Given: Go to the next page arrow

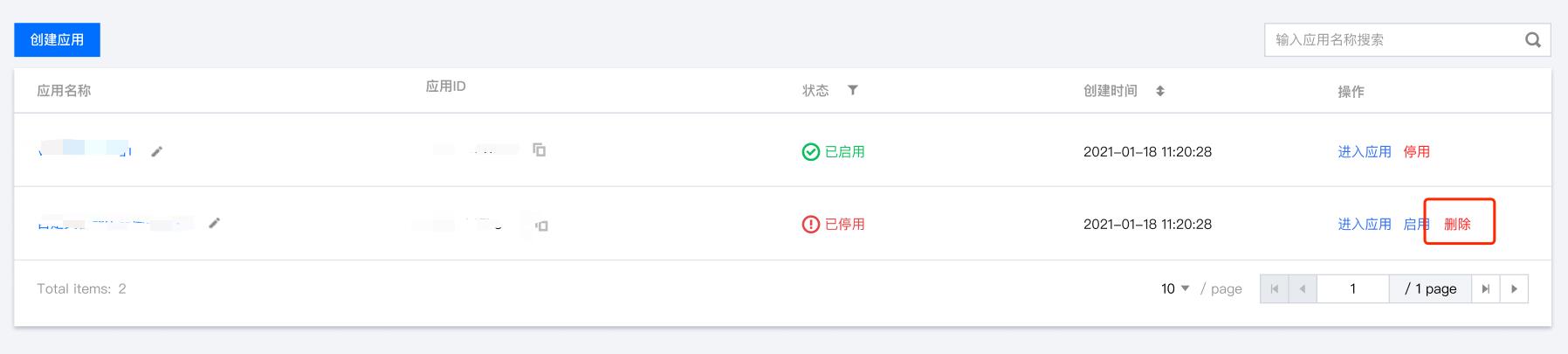Looking at the screenshot, I should [x=1514, y=288].
